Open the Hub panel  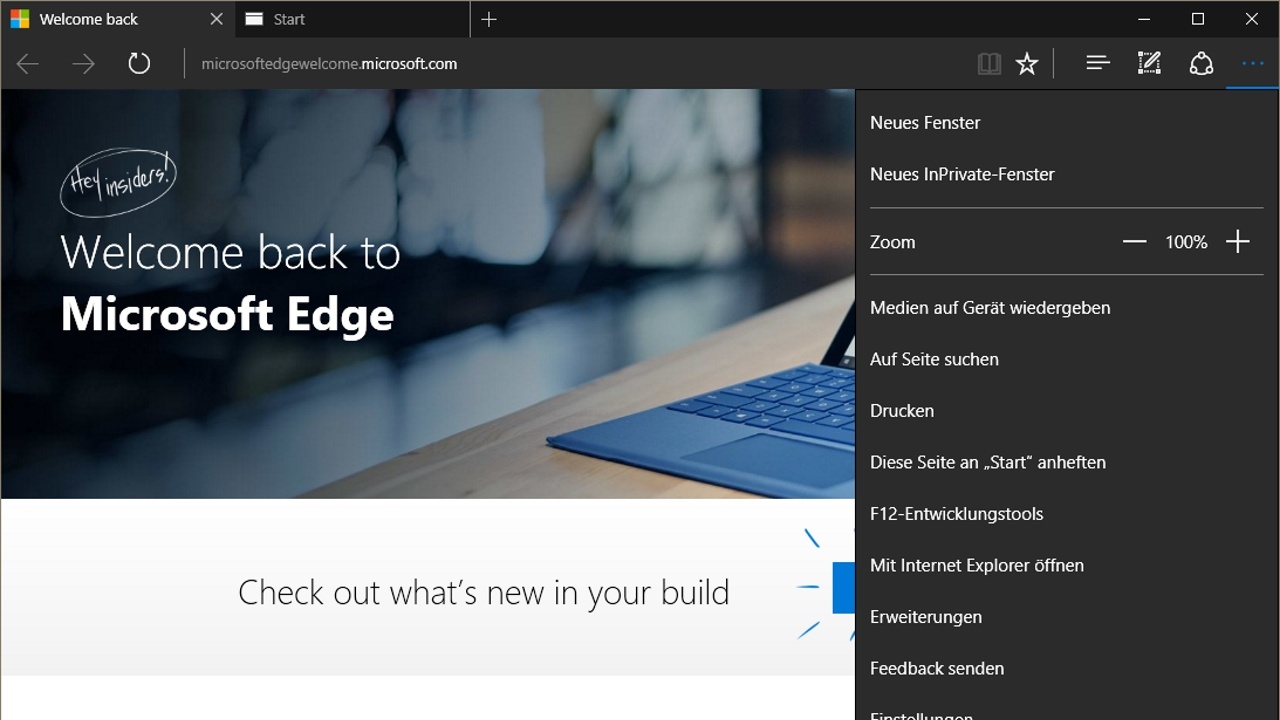(1097, 63)
